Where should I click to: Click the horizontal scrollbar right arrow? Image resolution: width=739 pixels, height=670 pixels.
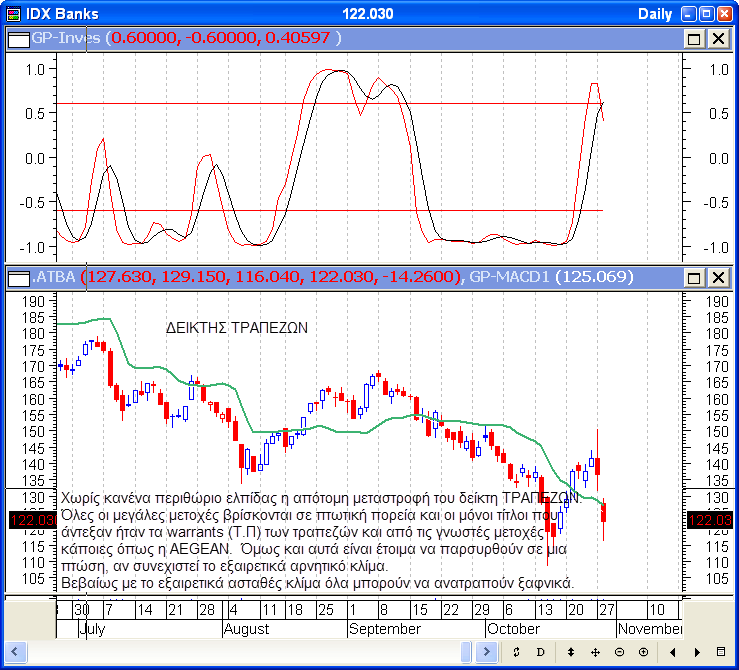(x=487, y=652)
